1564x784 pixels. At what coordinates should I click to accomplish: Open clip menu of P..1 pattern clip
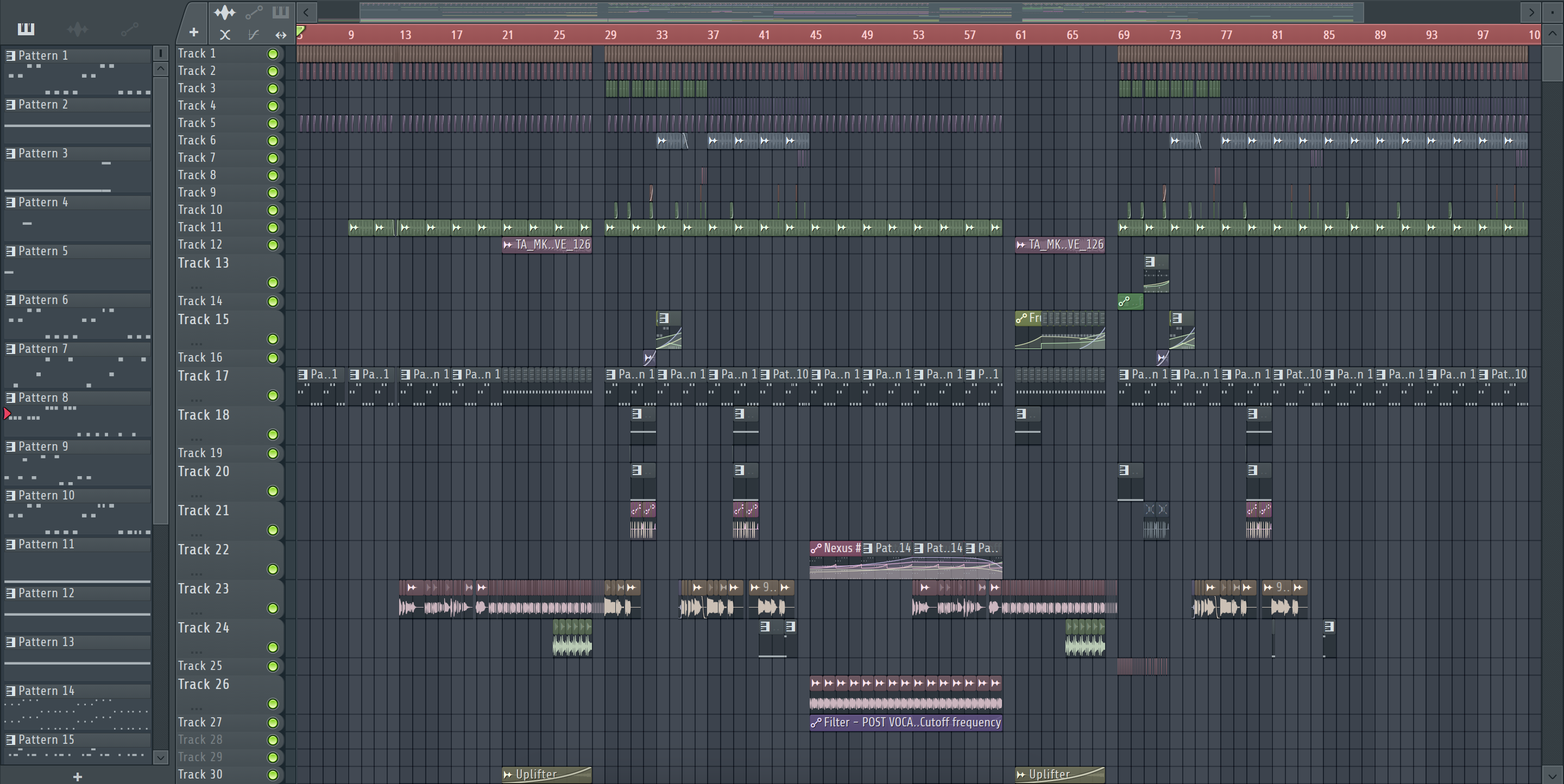pyautogui.click(x=970, y=375)
